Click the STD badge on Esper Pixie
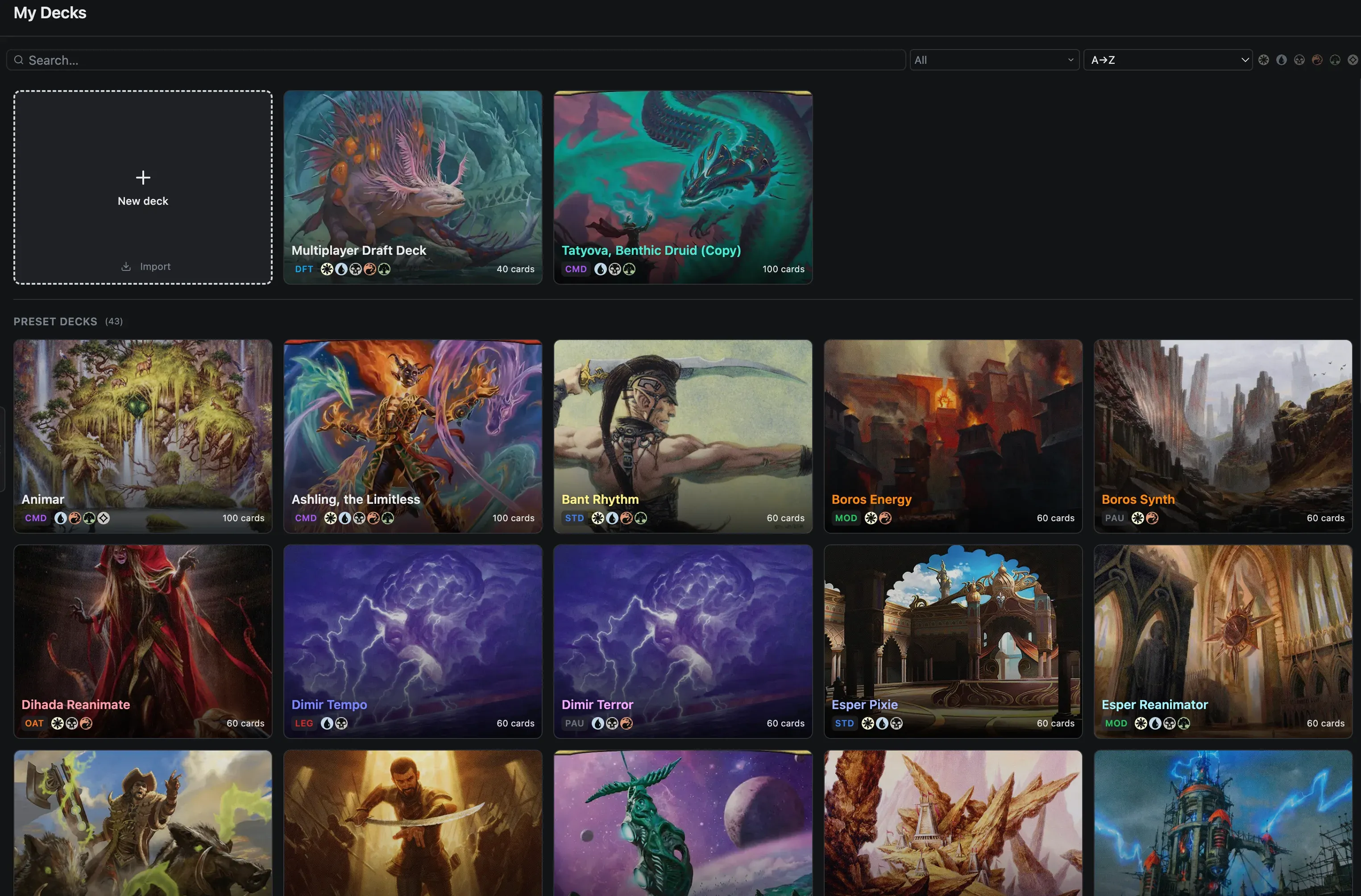The height and width of the screenshot is (896, 1361). [844, 723]
